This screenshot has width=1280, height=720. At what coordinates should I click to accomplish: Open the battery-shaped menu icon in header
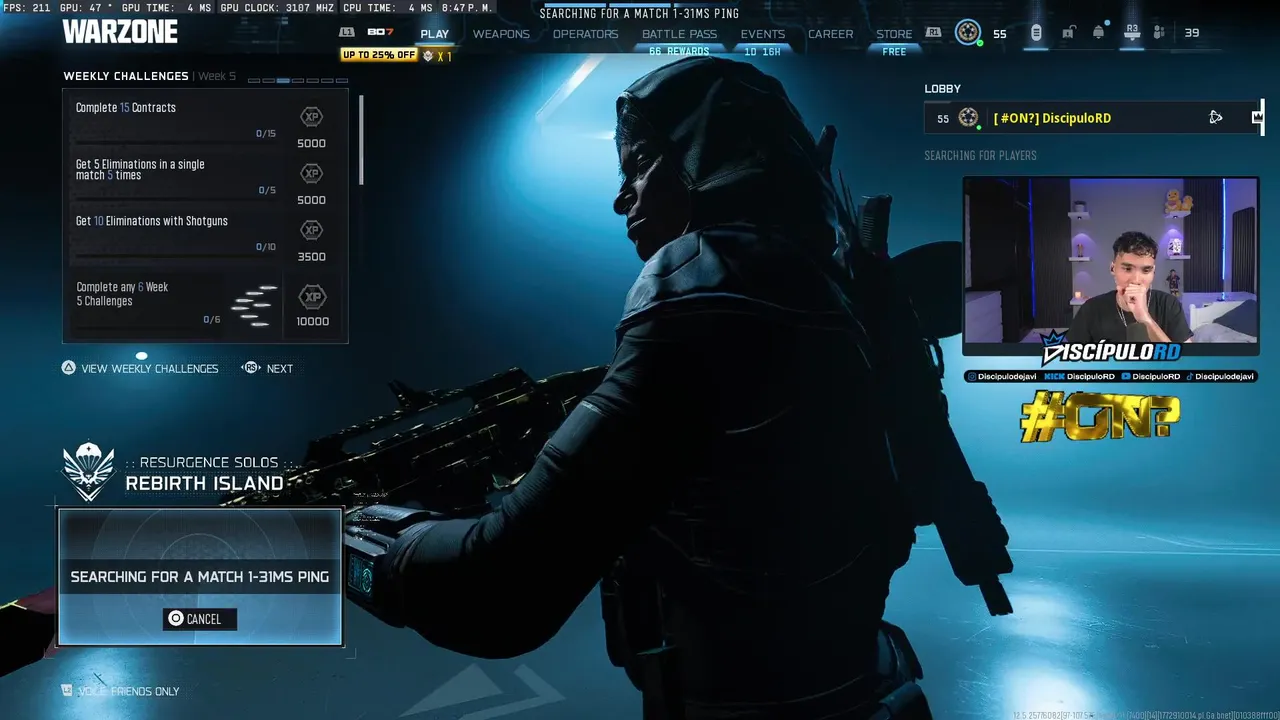click(x=1036, y=33)
